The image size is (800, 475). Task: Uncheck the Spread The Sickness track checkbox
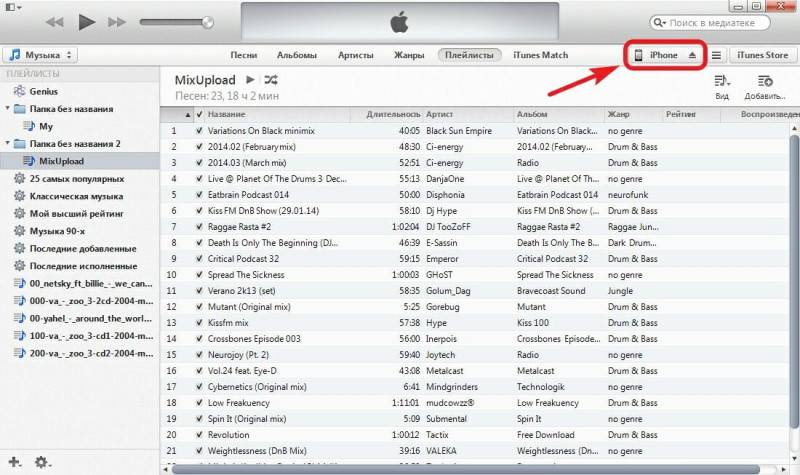(x=199, y=275)
